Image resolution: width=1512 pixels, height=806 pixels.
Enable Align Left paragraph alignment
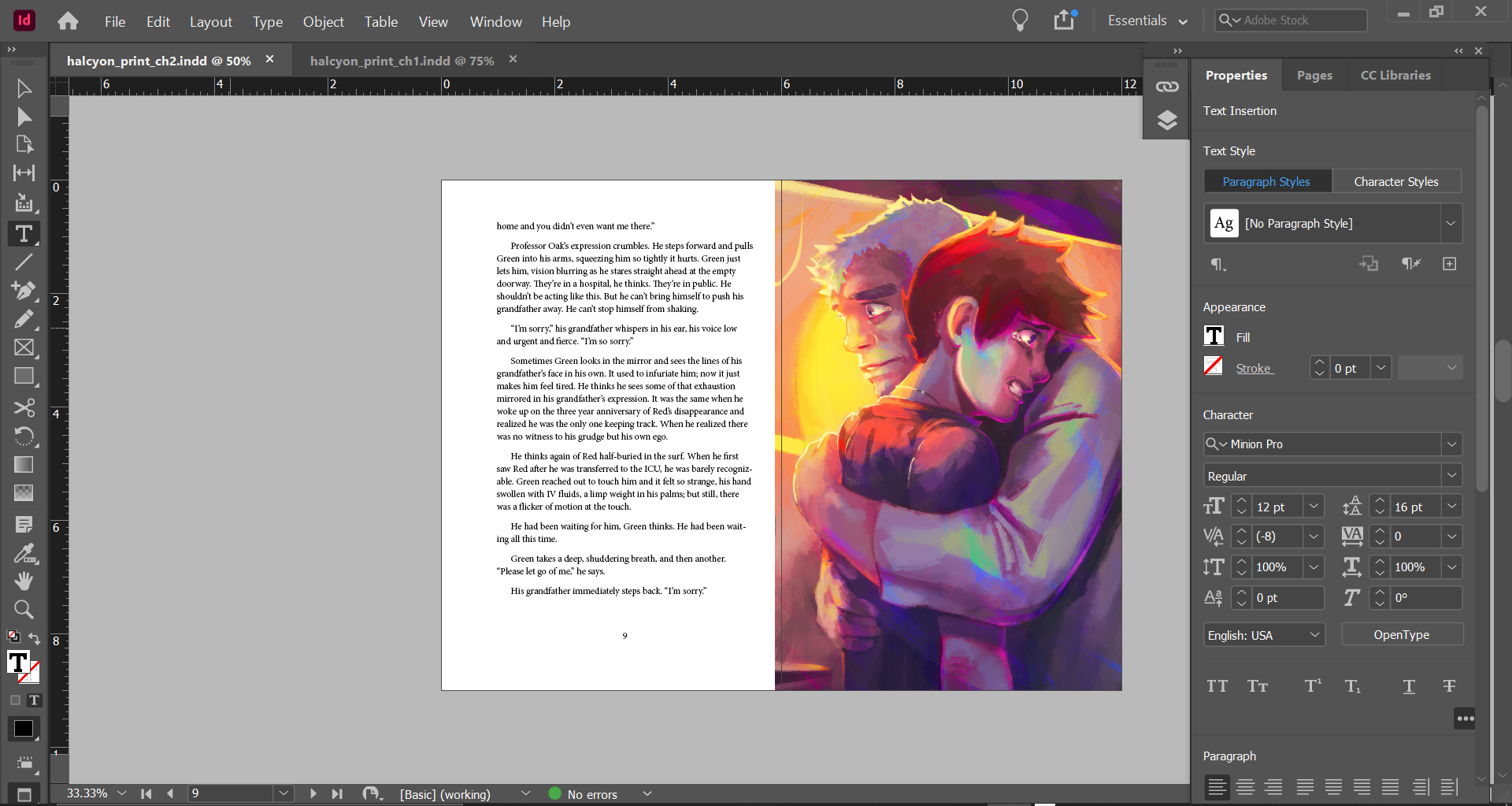click(x=1217, y=786)
